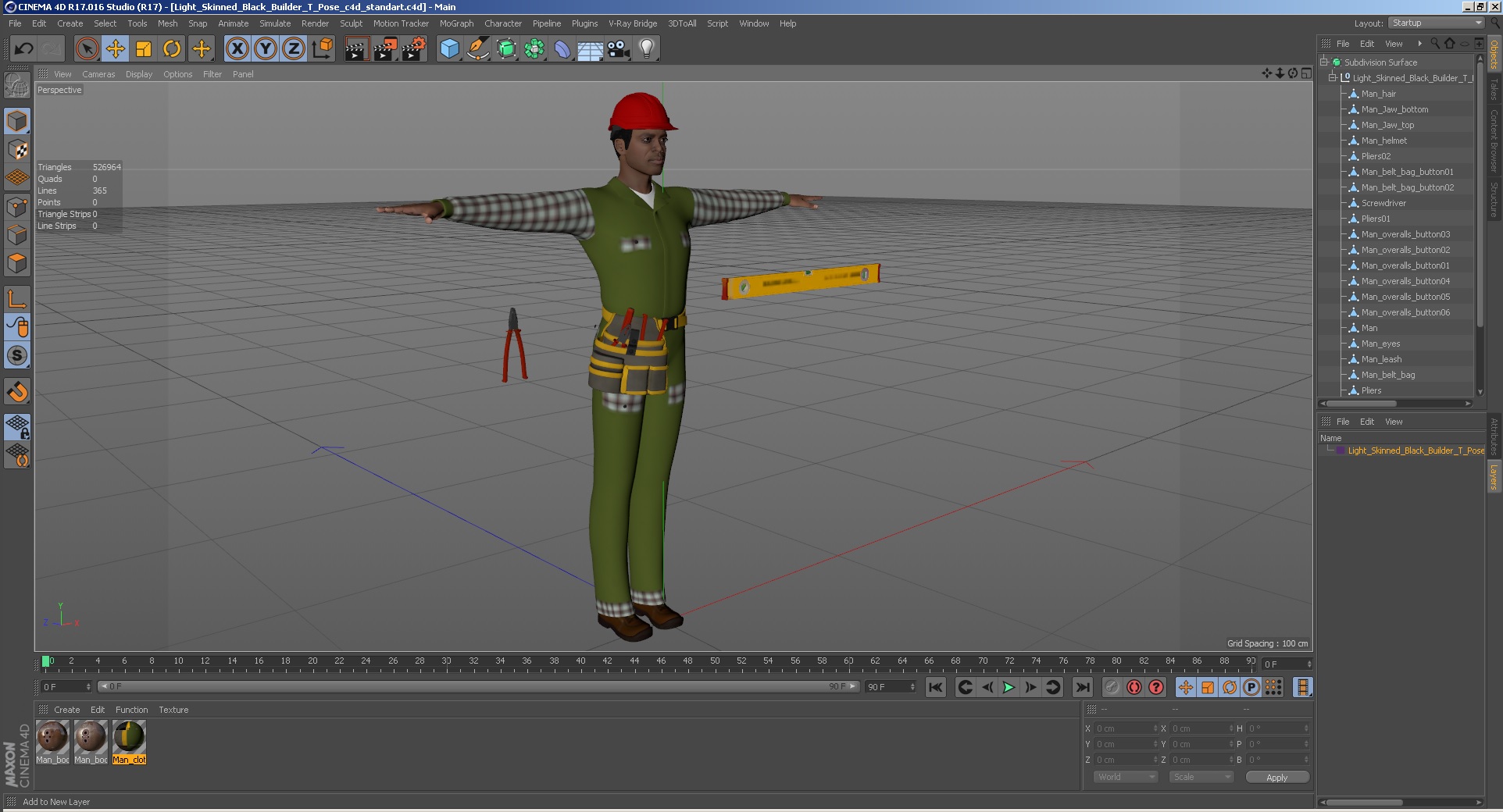This screenshot has width=1503, height=812.
Task: Switch to Model mode cube icon
Action: tap(17, 121)
